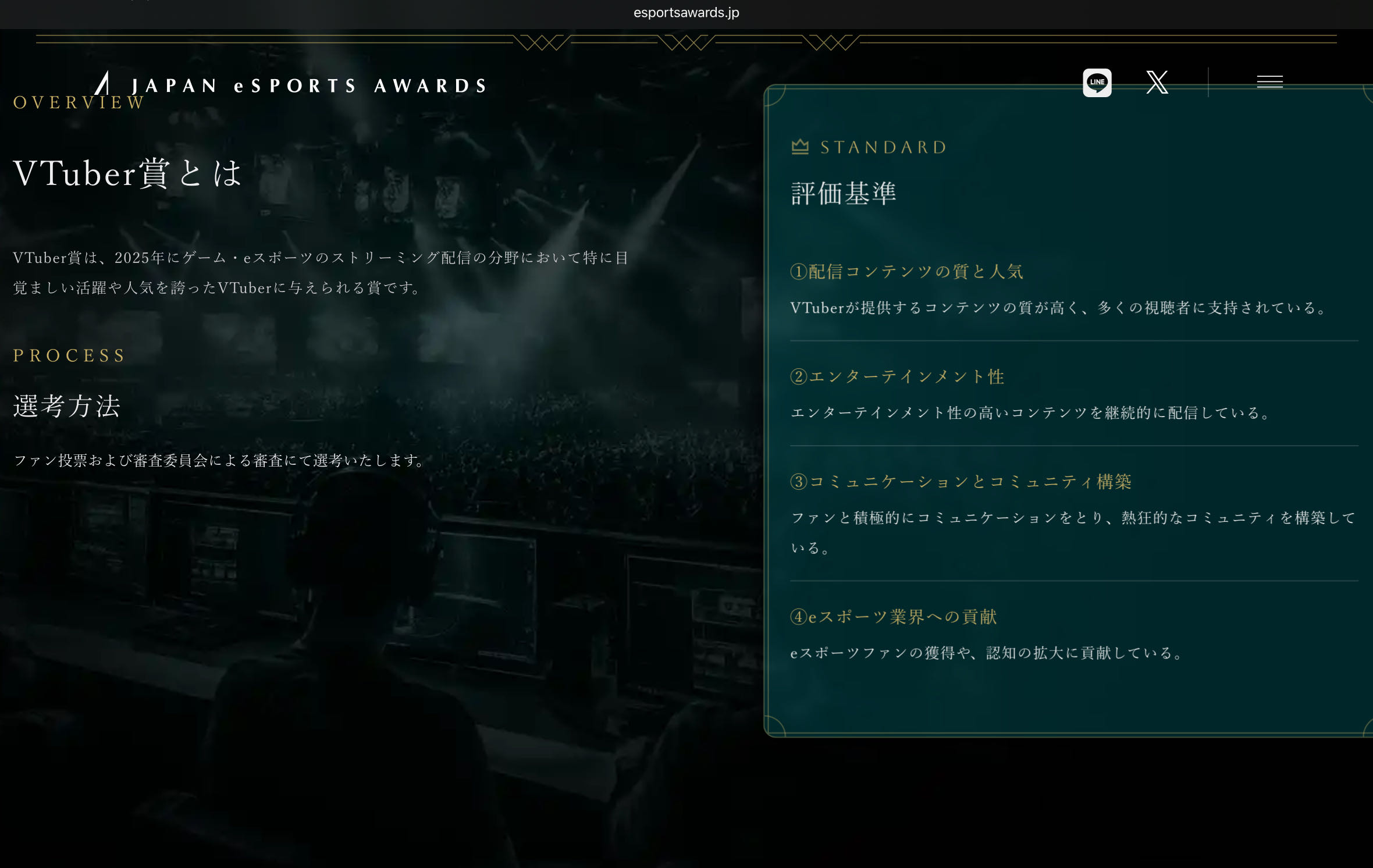Image resolution: width=1373 pixels, height=868 pixels.
Task: Click the 選考方法 heading
Action: (67, 406)
